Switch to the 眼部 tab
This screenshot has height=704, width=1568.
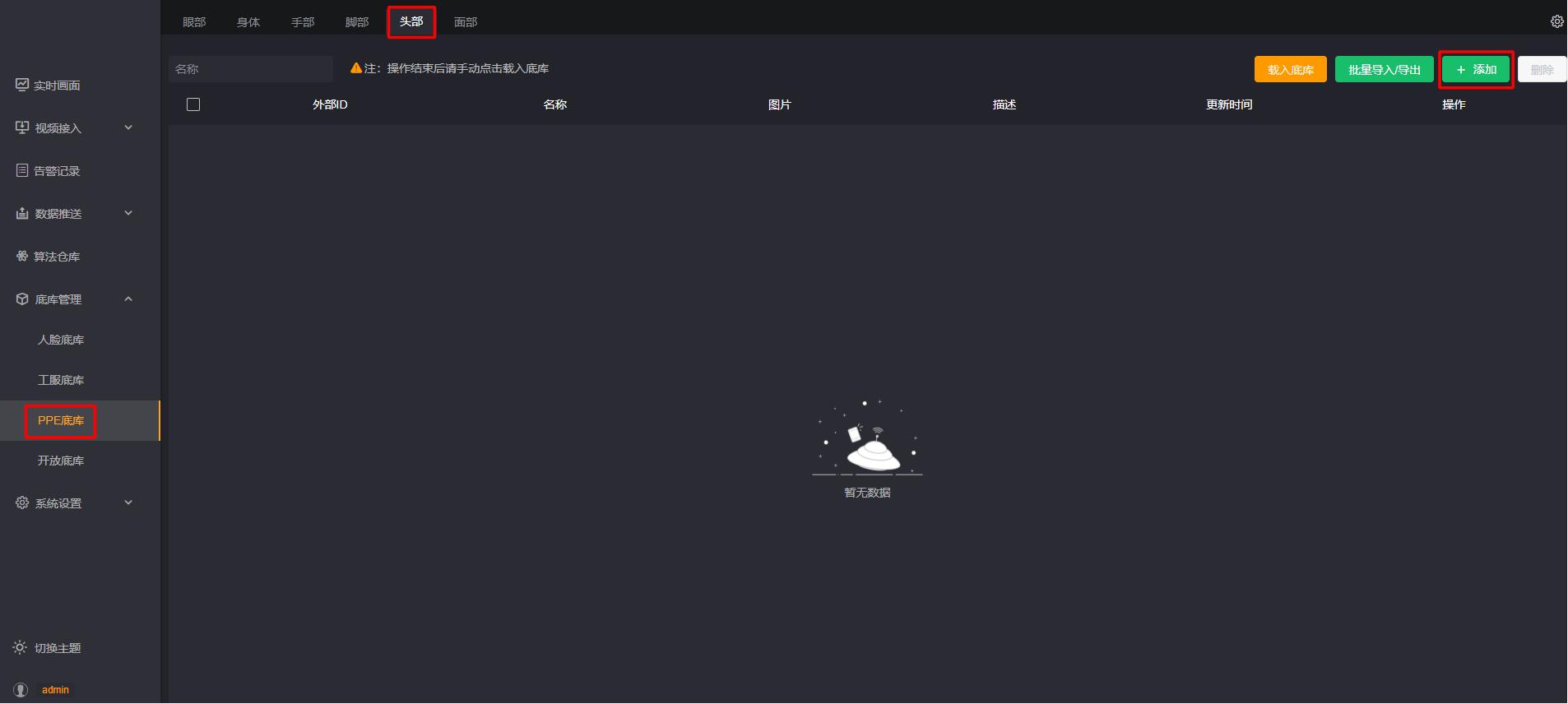point(194,22)
